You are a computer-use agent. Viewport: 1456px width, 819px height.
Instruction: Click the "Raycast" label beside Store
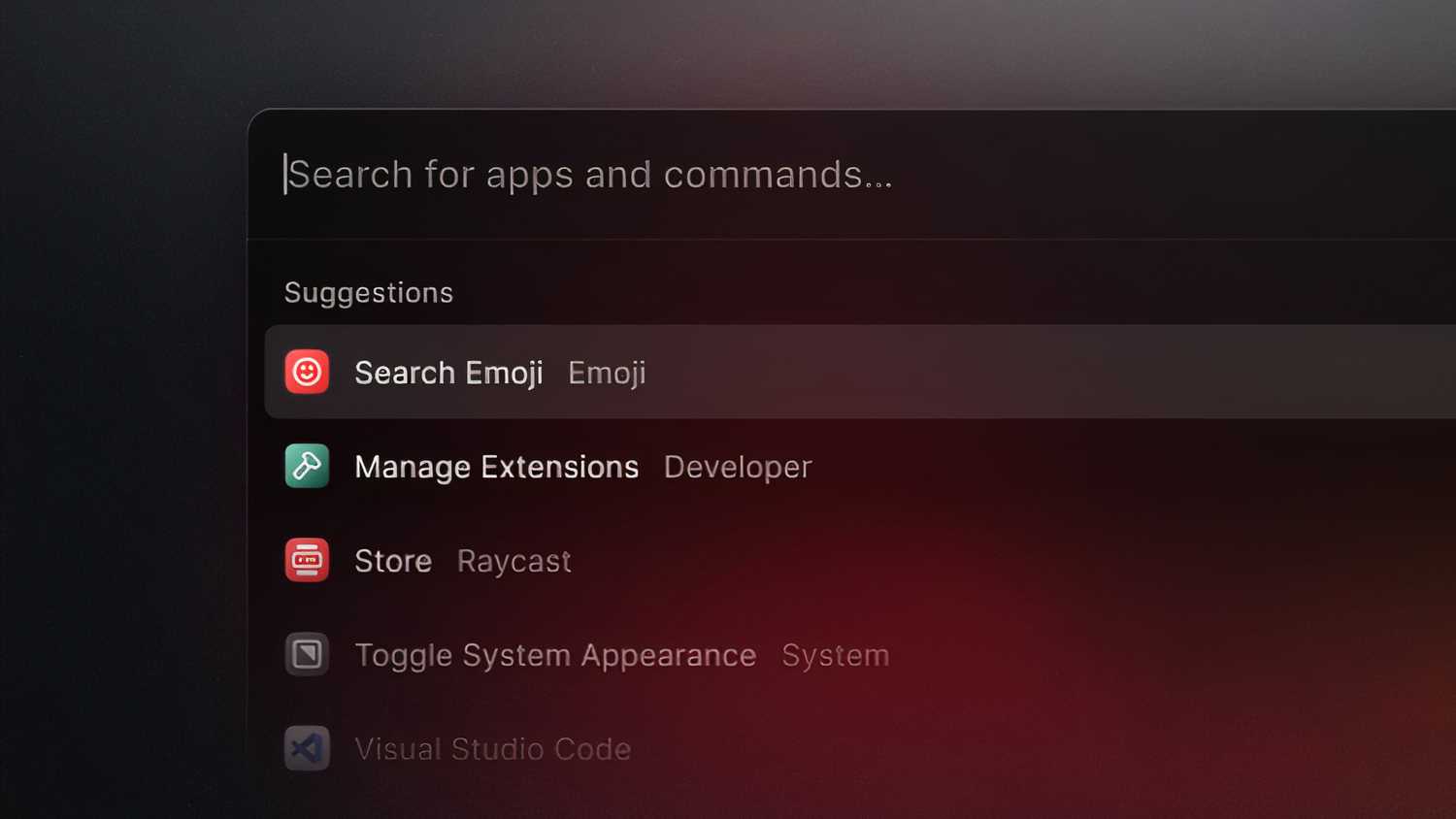tap(513, 560)
